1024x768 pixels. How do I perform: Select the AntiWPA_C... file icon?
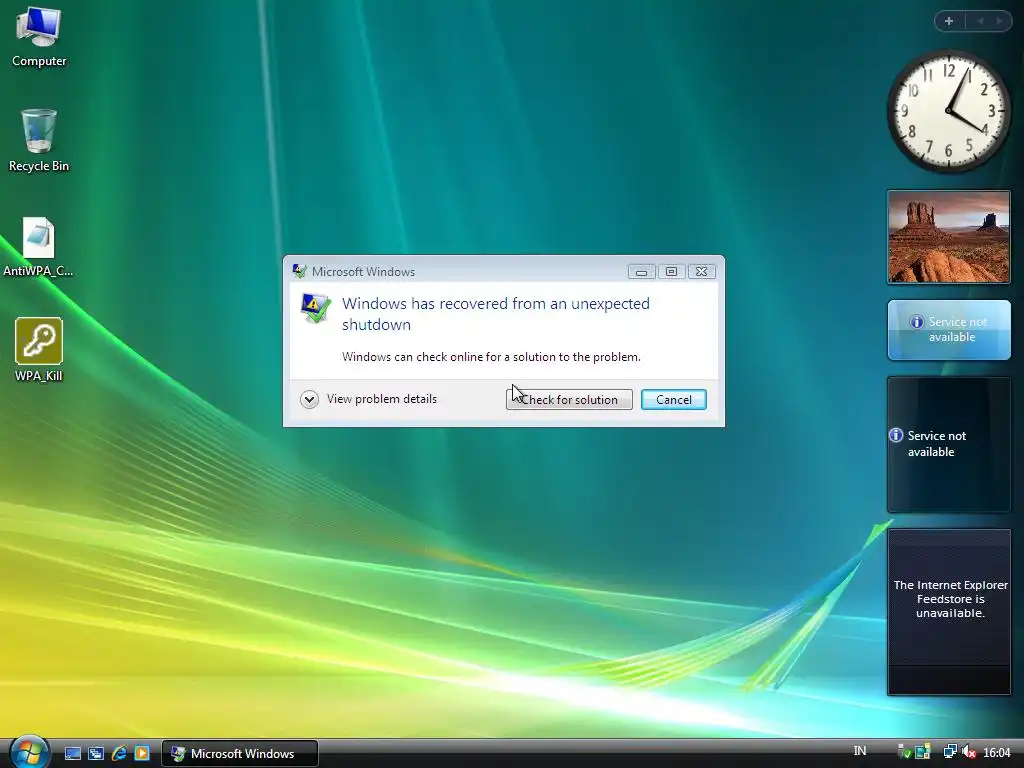pyautogui.click(x=39, y=246)
